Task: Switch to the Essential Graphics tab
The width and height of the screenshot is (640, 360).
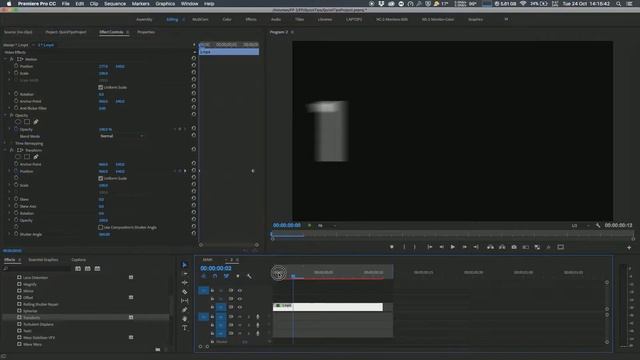Action: coord(43,260)
